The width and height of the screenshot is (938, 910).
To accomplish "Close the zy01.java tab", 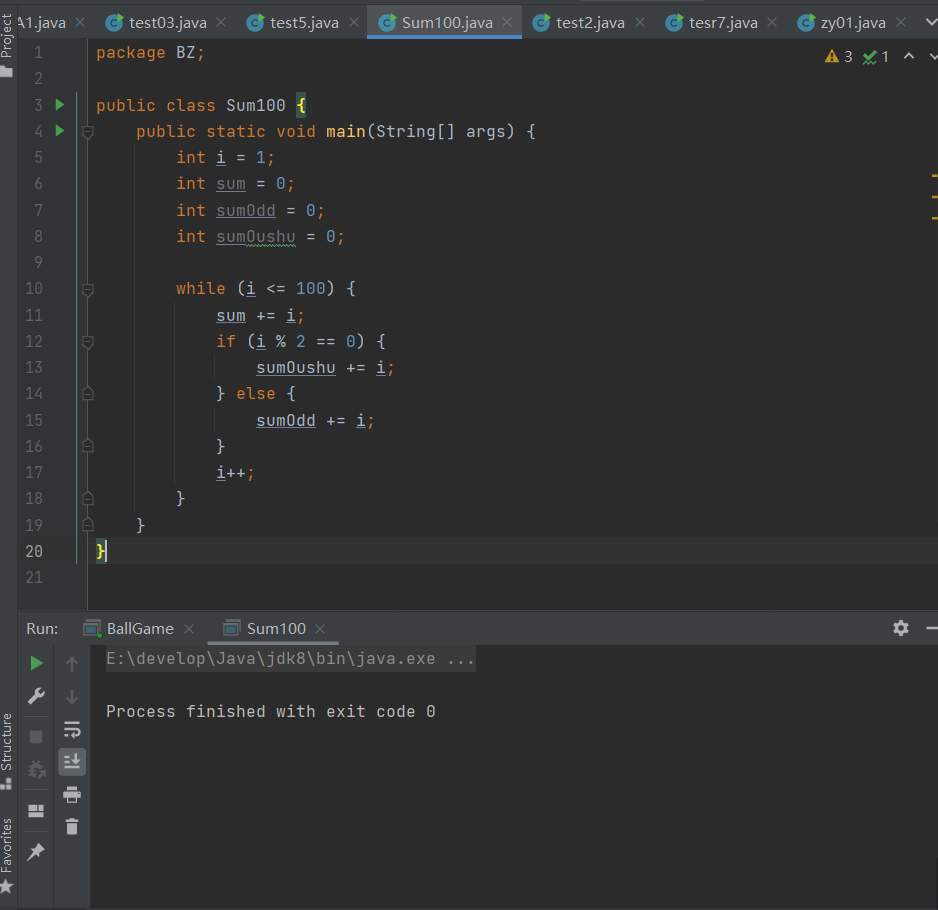I will [901, 22].
